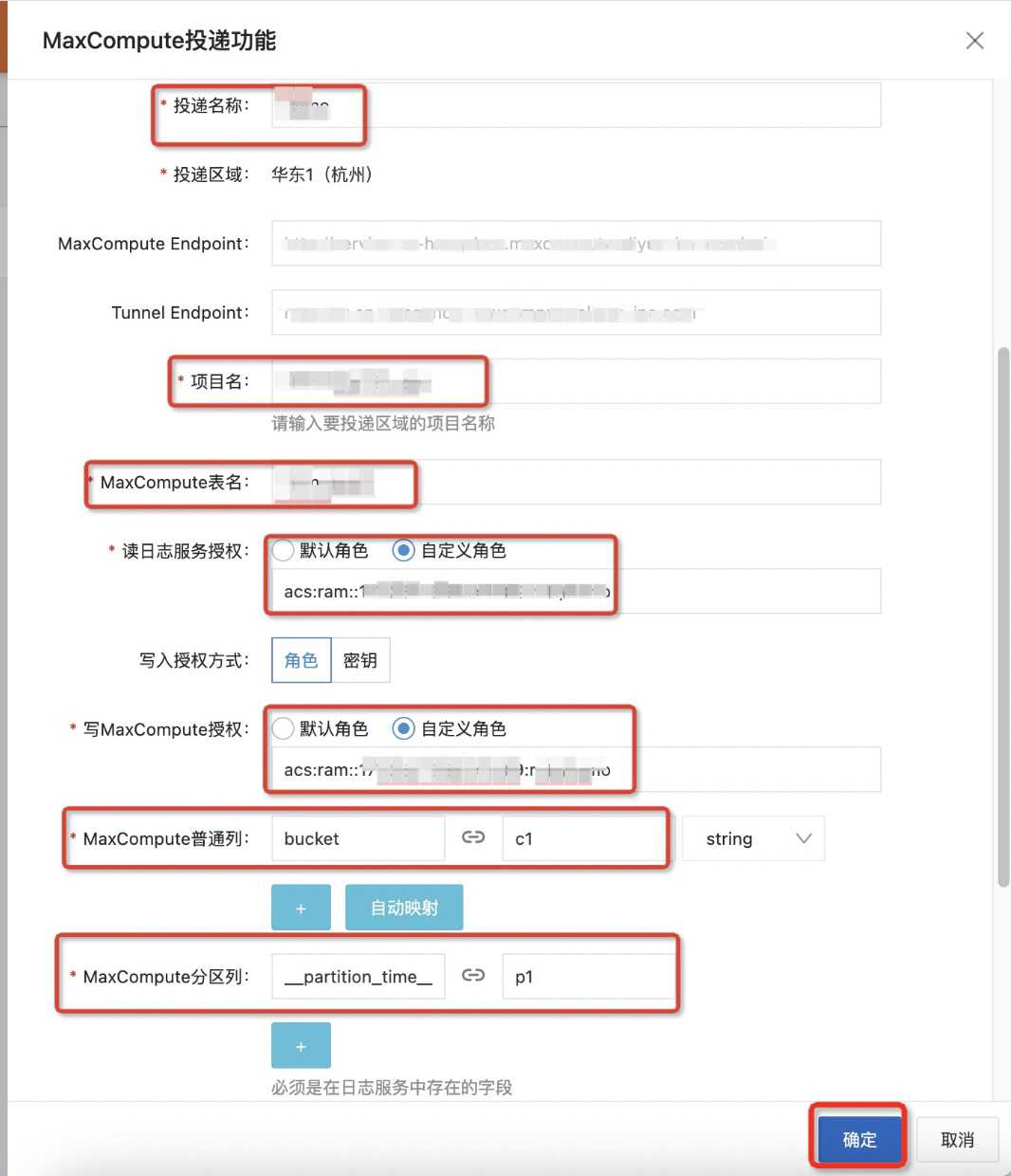The height and width of the screenshot is (1176, 1011).
Task: Select 默认角色 for 写MaxCompute授权
Action: (x=320, y=728)
